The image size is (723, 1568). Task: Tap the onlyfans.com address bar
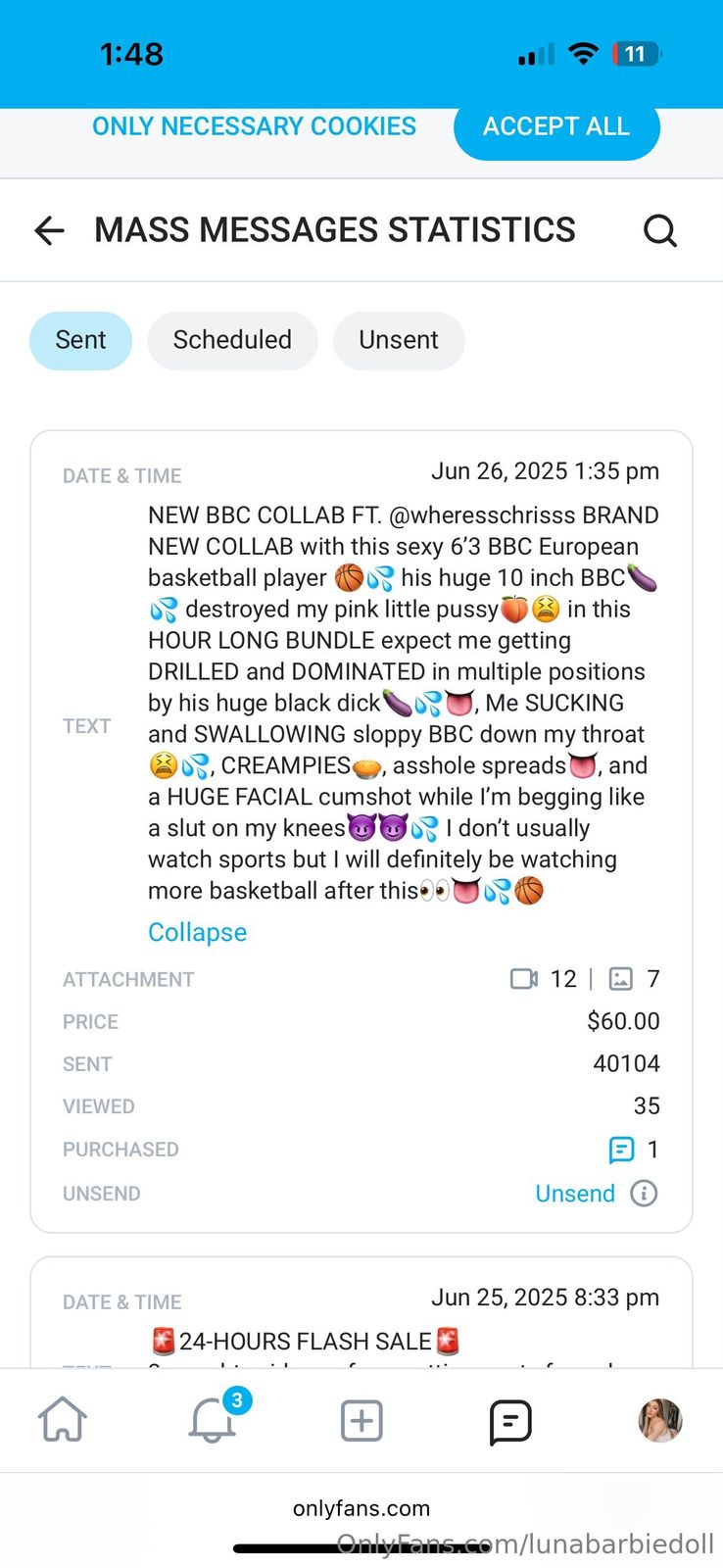[x=361, y=1508]
